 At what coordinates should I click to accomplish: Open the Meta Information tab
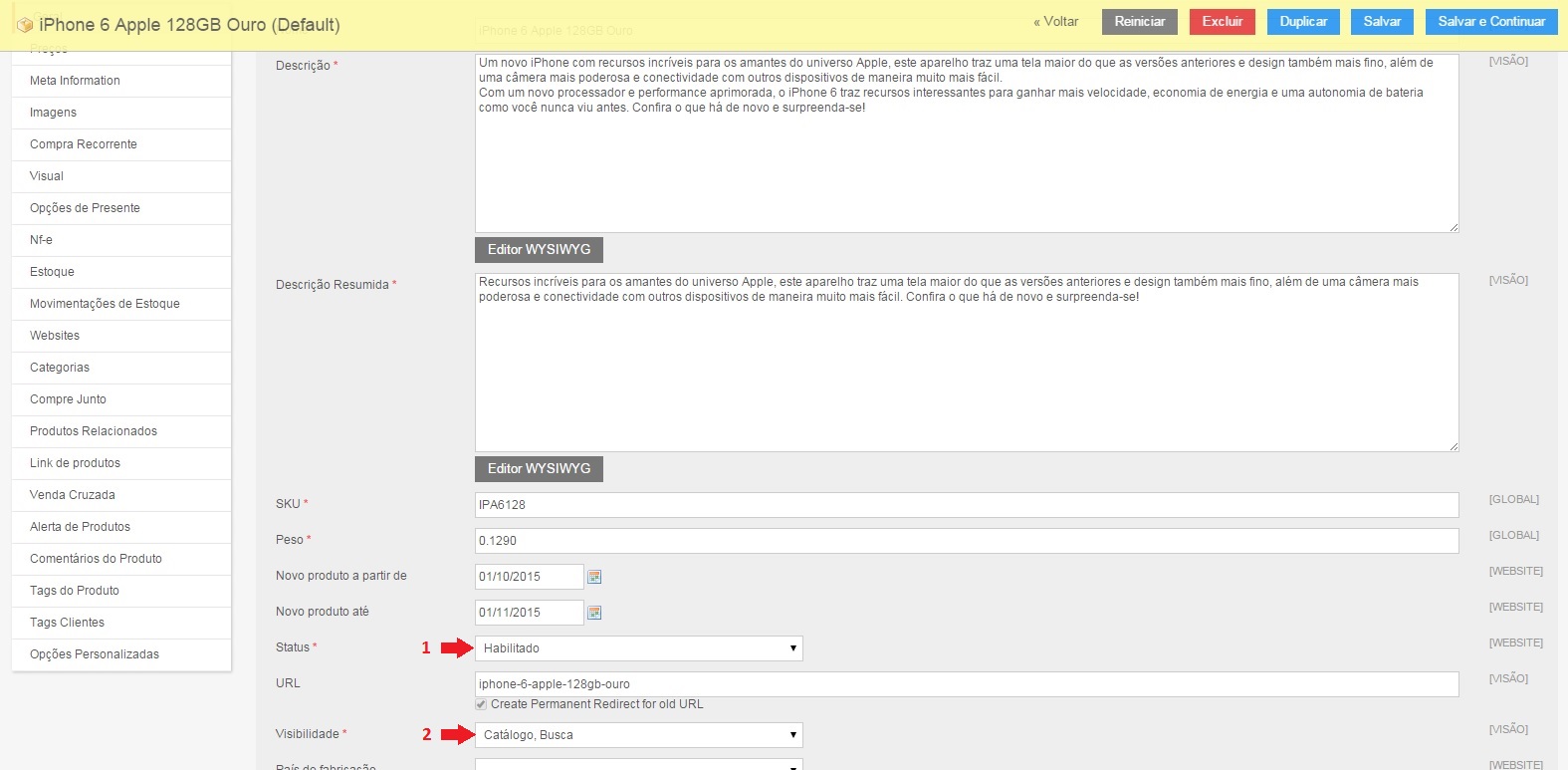(x=121, y=81)
